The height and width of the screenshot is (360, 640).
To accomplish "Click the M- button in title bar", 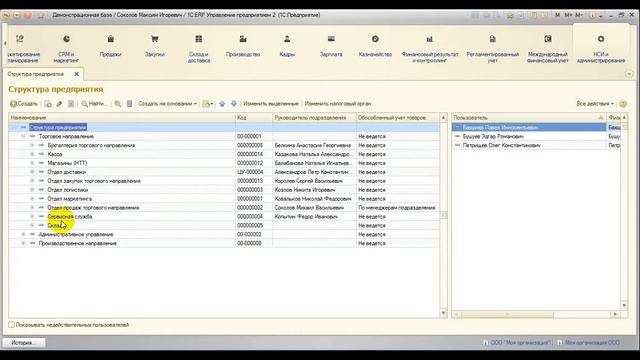I will [578, 15].
